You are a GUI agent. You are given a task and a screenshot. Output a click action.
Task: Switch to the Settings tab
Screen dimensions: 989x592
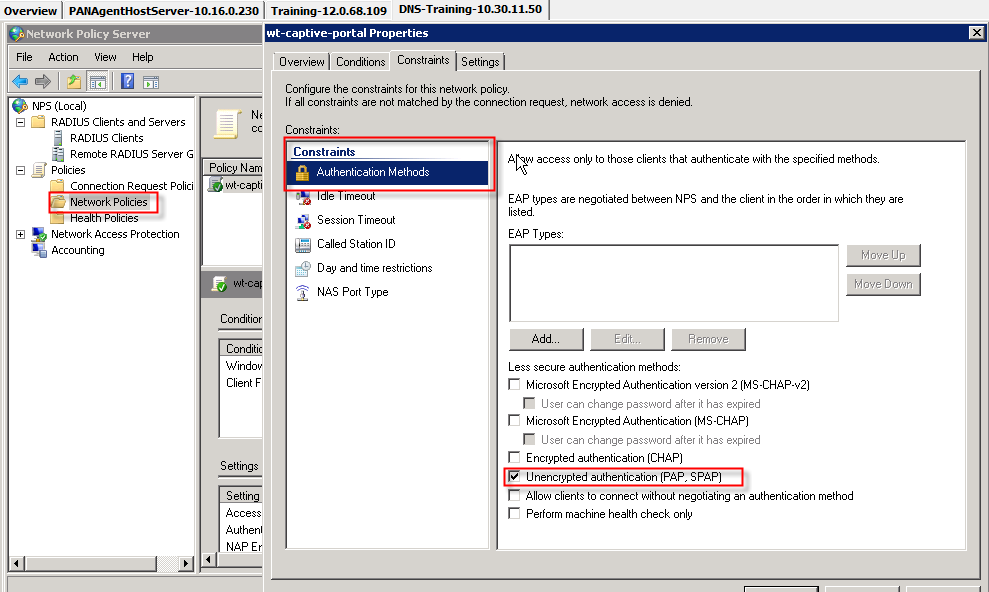click(x=480, y=62)
